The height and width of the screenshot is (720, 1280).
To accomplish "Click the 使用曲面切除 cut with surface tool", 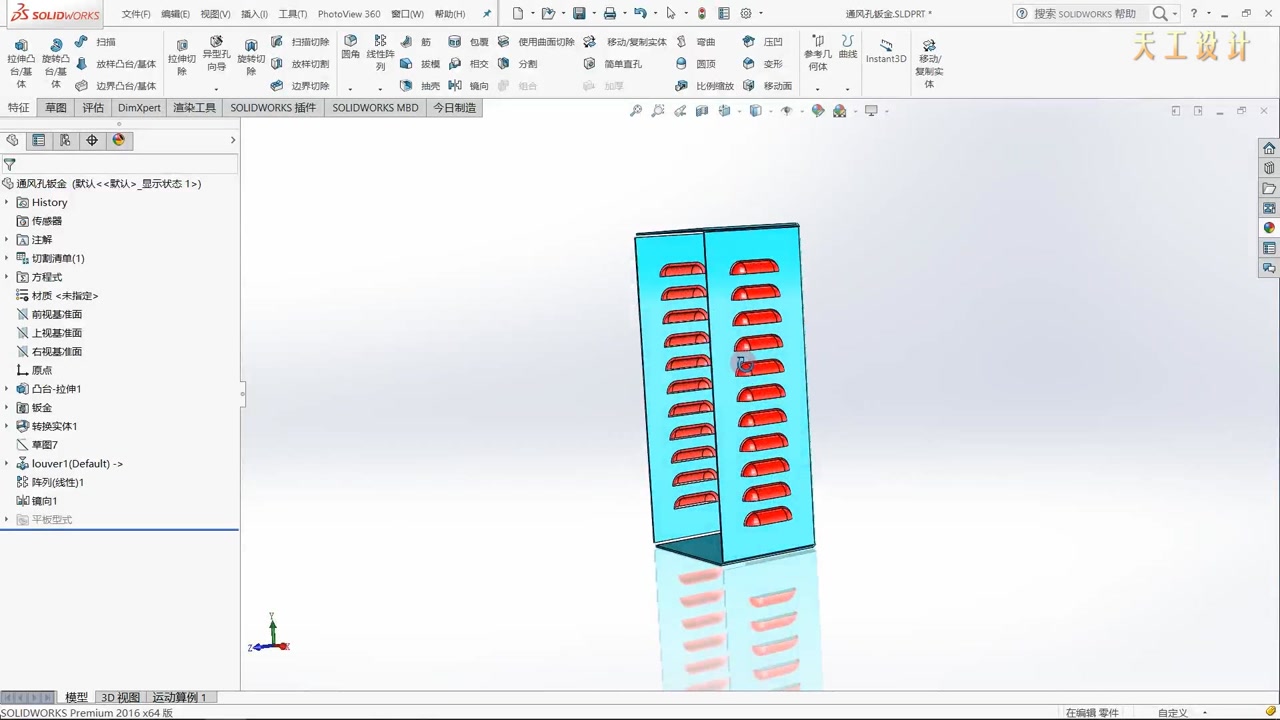I will tap(536, 42).
